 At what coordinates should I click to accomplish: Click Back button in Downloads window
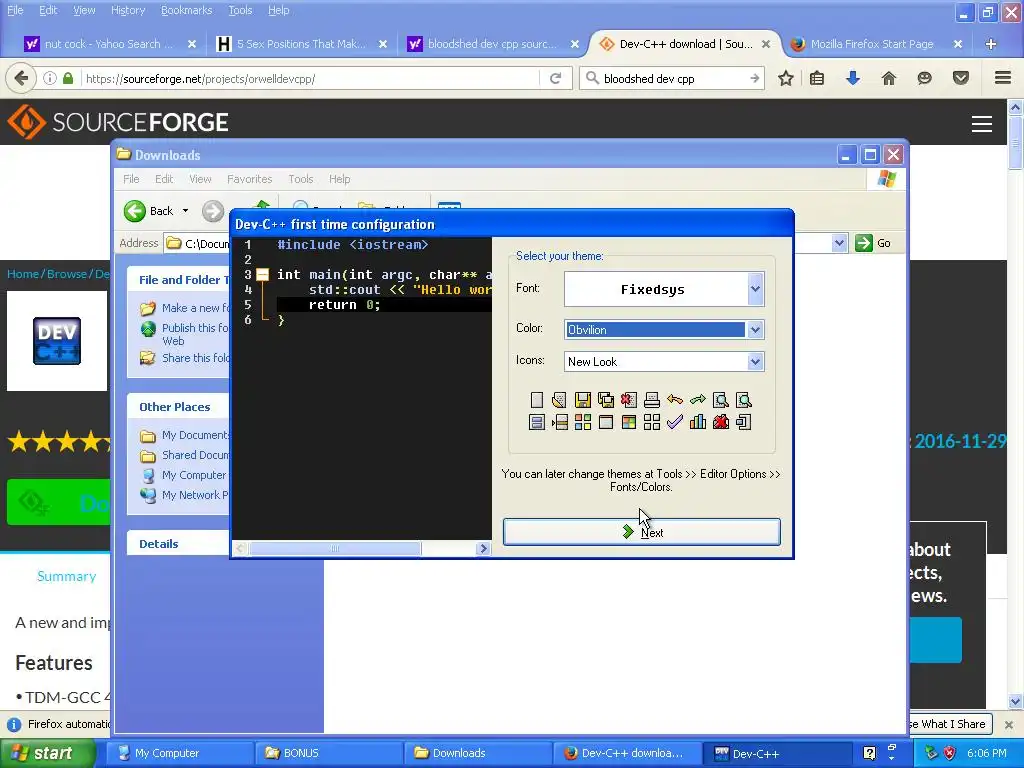(x=149, y=211)
